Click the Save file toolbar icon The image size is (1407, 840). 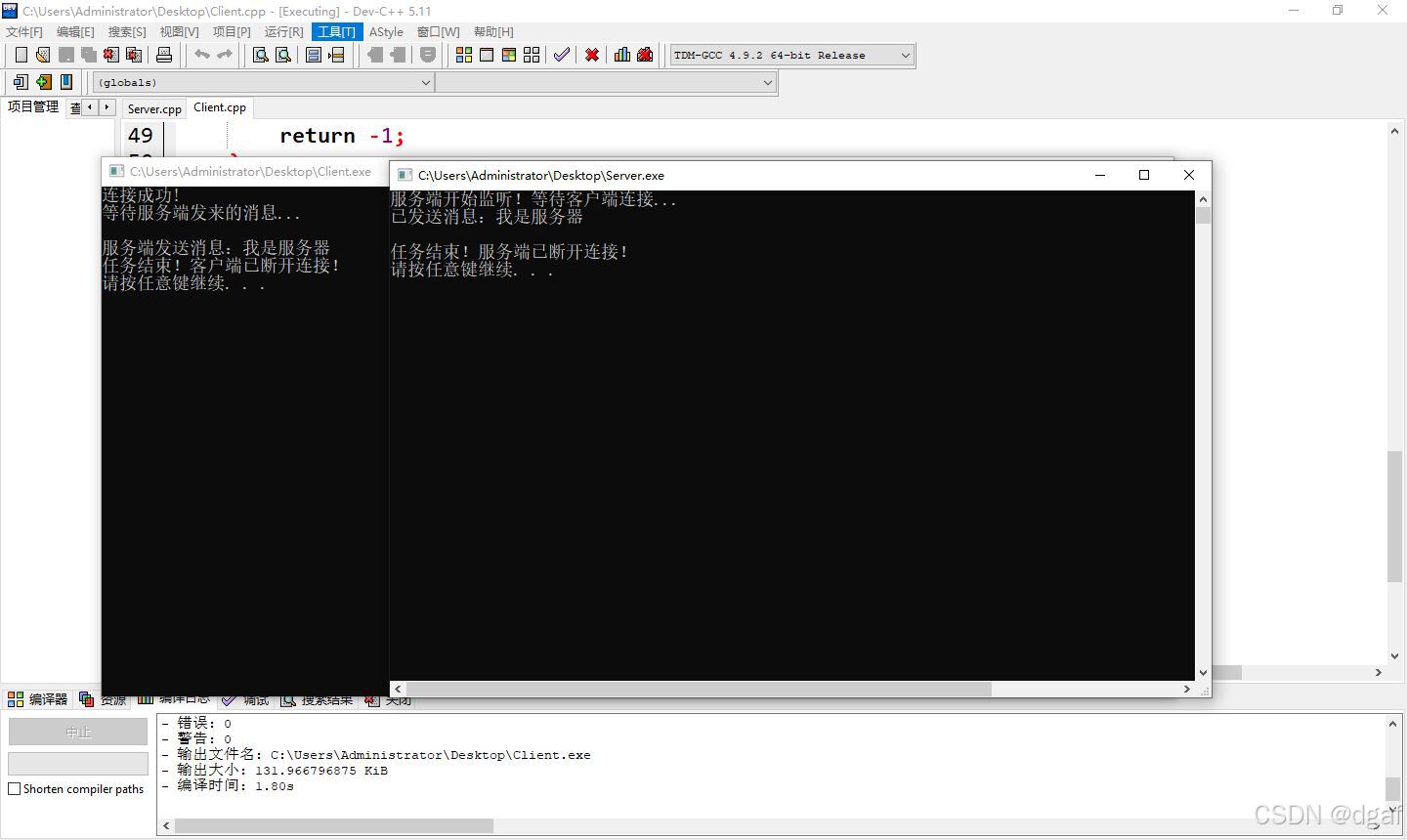coord(66,55)
